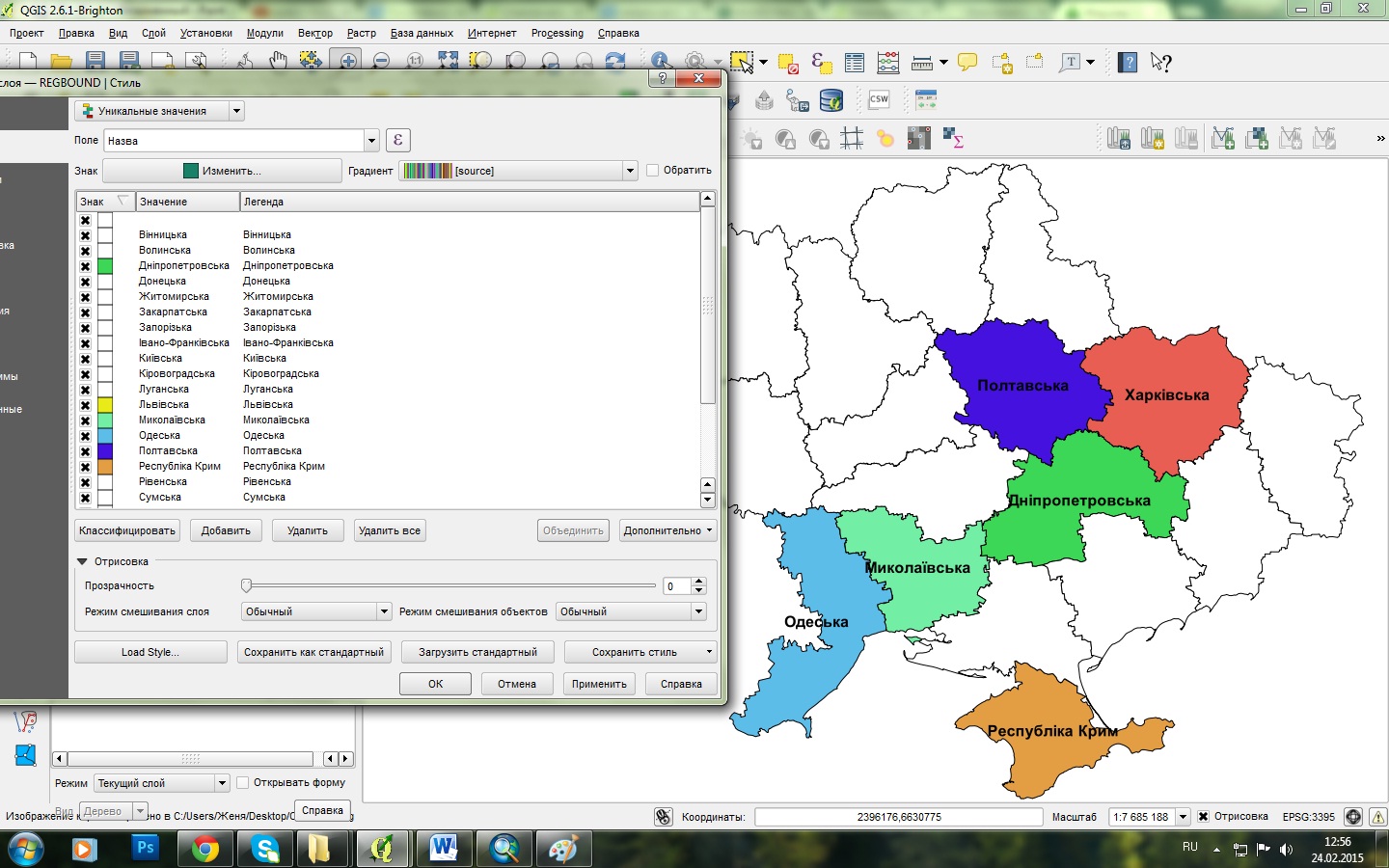
Task: Click the expression epsilon button beside Назва field
Action: (397, 140)
